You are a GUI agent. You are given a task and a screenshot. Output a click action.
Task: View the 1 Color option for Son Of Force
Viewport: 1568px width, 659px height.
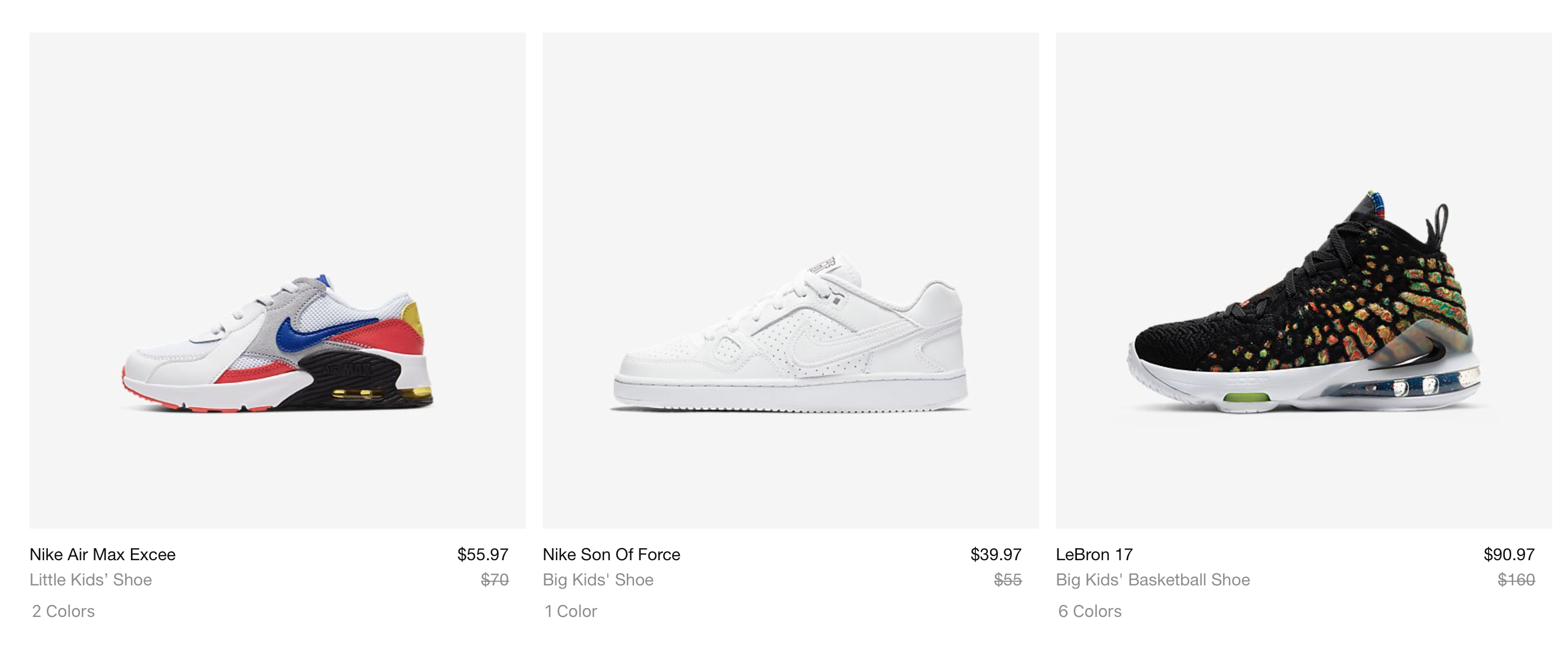click(x=571, y=611)
